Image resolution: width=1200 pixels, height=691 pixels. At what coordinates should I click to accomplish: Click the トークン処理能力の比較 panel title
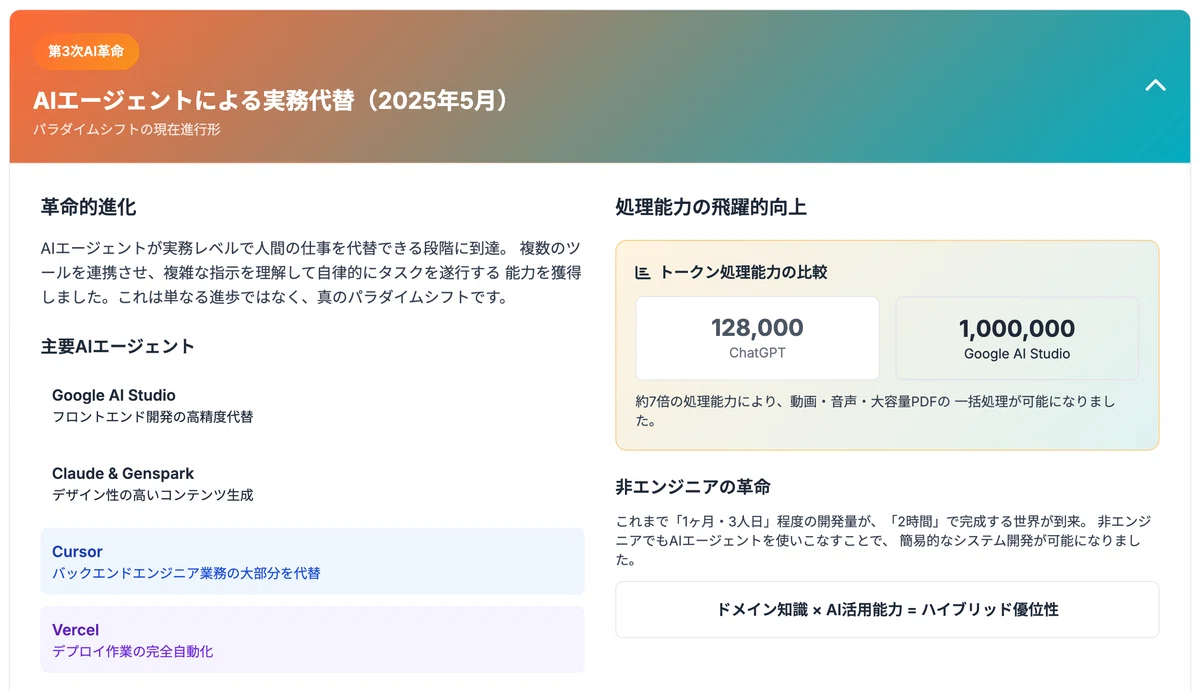tap(743, 272)
